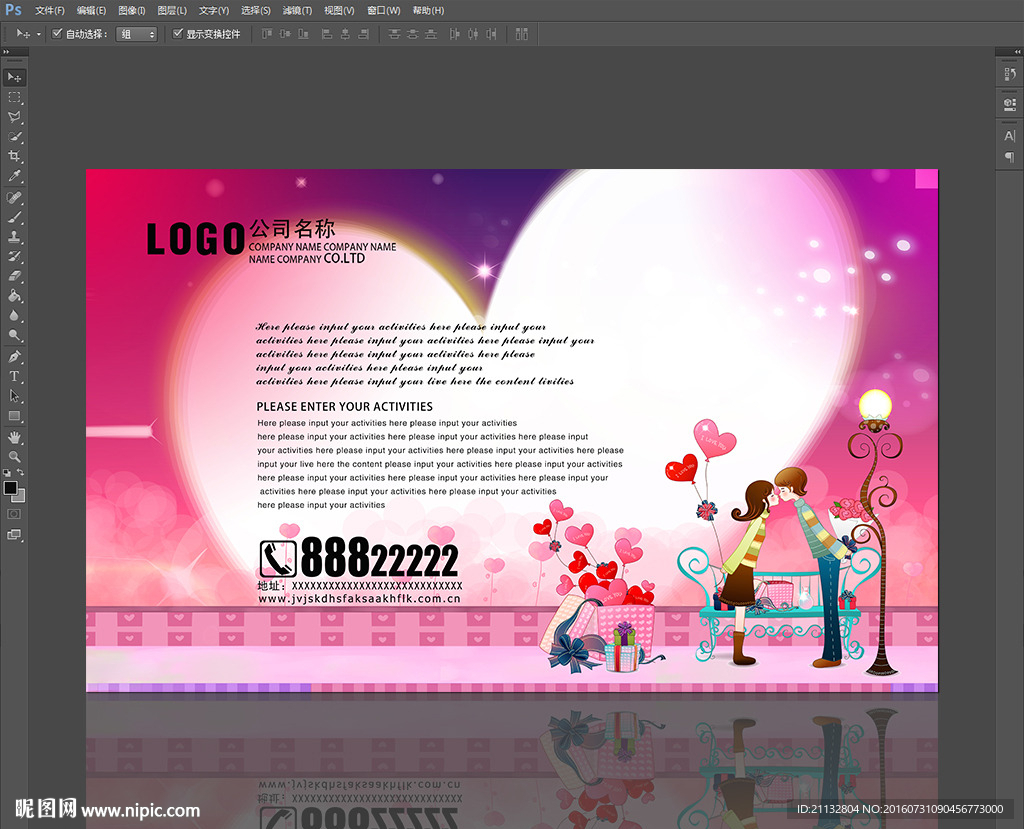Select the Pen tool
1024x829 pixels.
point(14,357)
